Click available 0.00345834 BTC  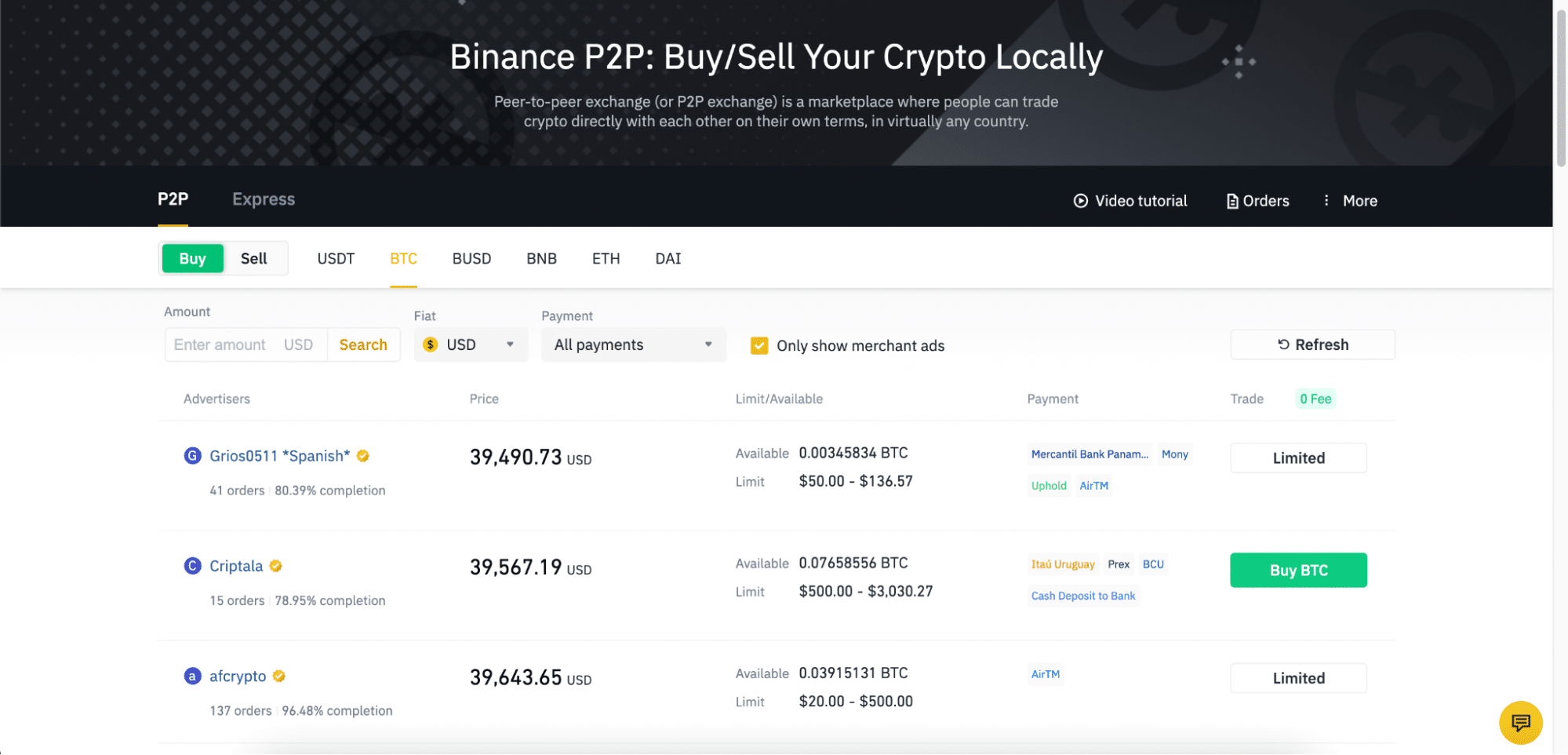(x=853, y=453)
